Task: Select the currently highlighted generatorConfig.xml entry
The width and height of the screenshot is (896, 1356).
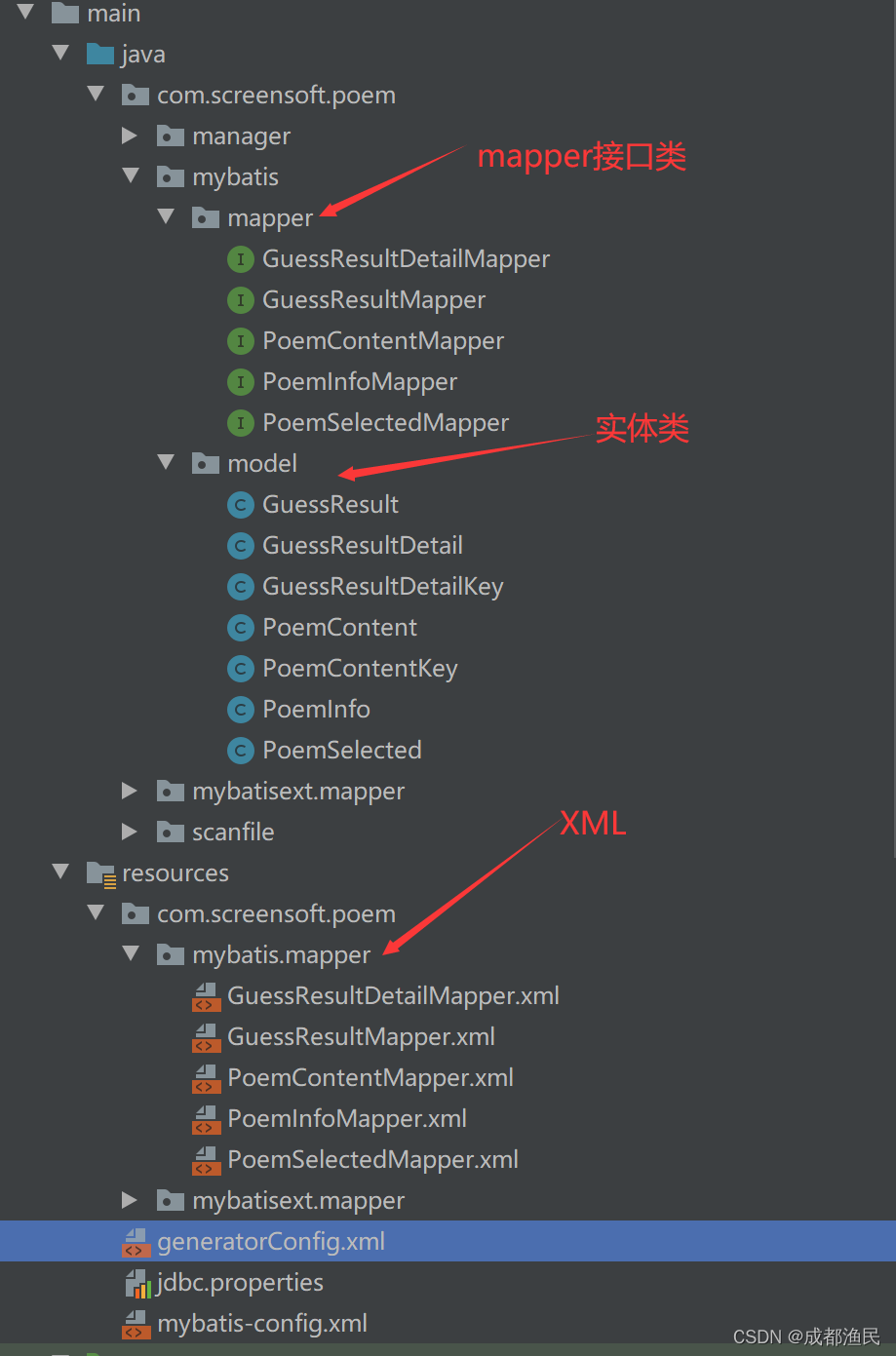Action: coord(270,1242)
